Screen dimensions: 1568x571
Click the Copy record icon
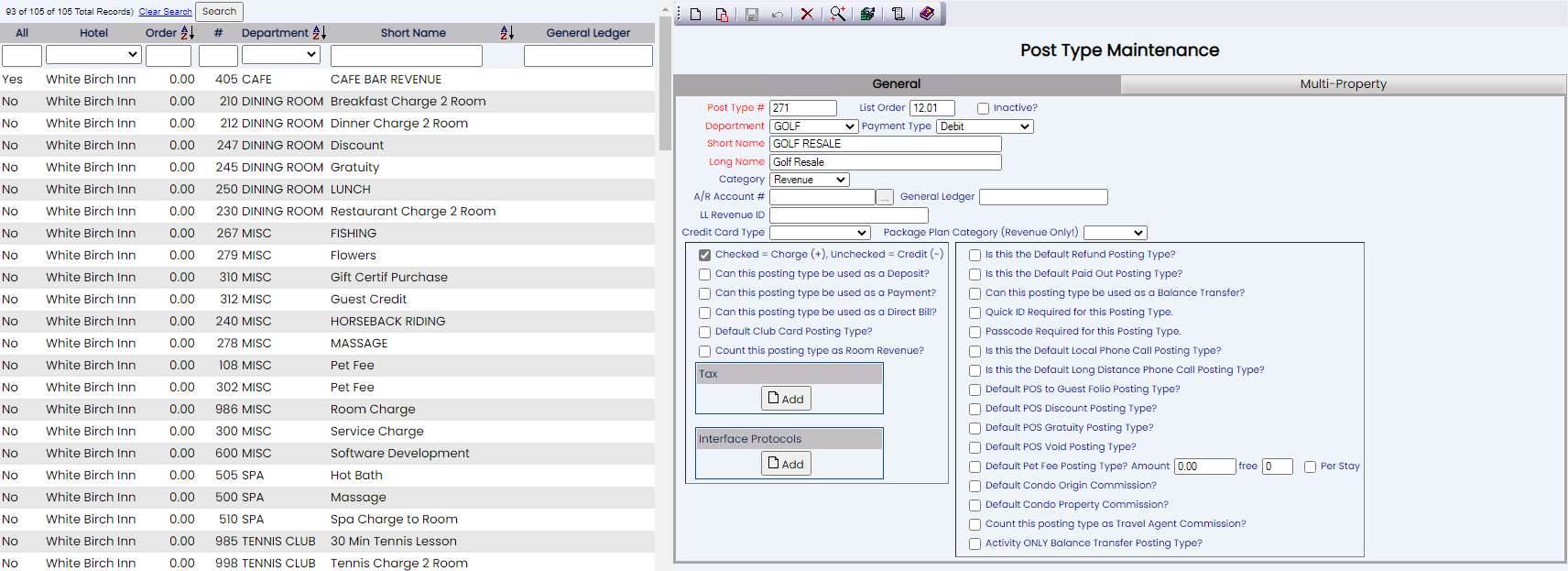(722, 14)
